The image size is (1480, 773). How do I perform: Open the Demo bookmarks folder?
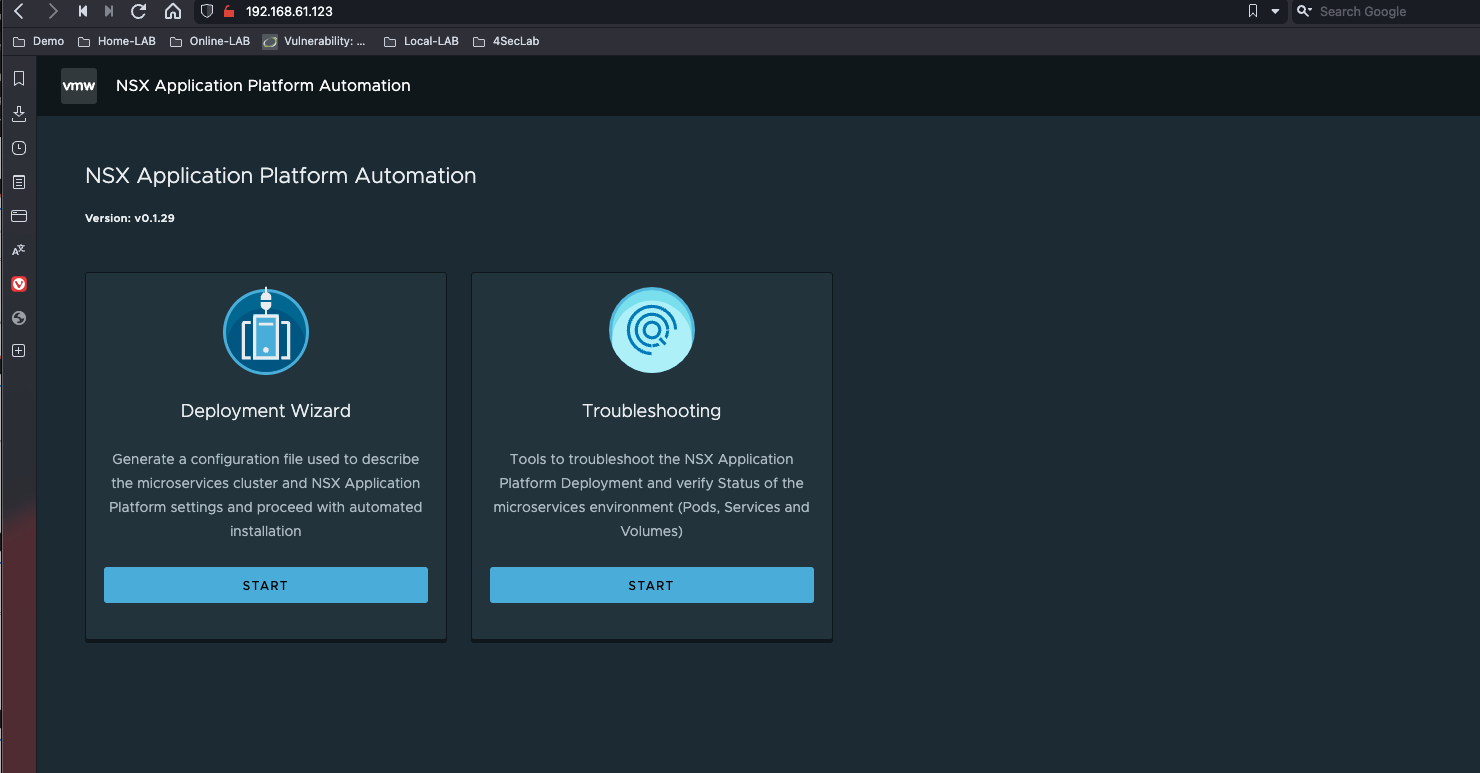pos(39,42)
